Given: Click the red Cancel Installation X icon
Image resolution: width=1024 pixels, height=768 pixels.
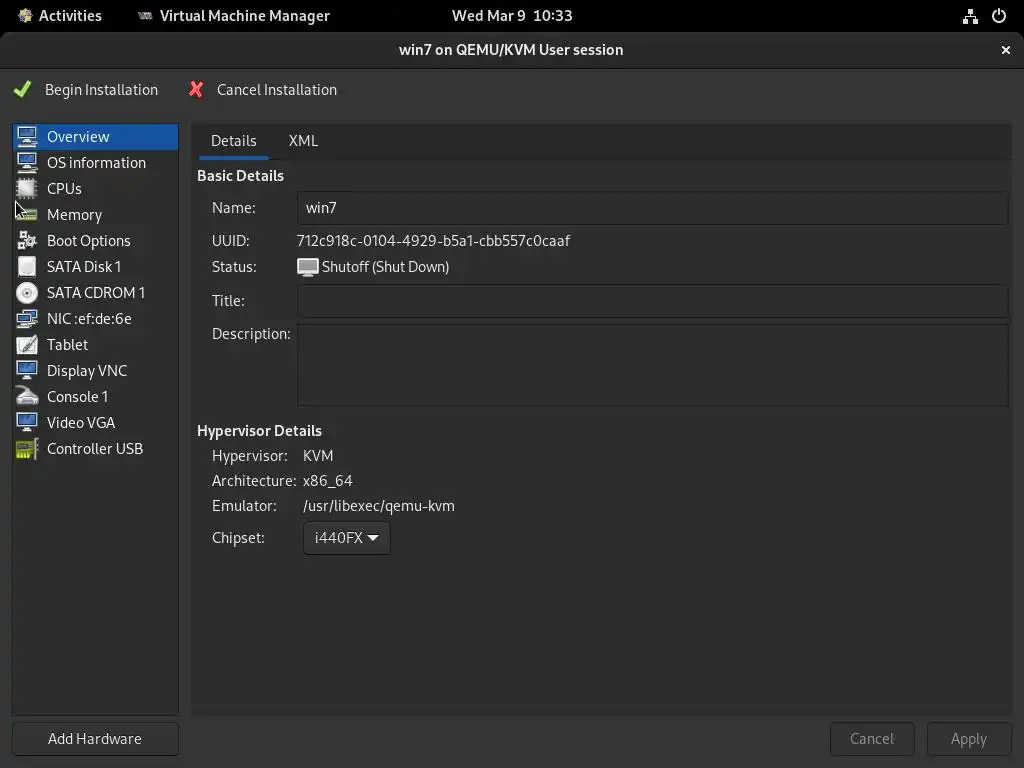Looking at the screenshot, I should tap(196, 90).
